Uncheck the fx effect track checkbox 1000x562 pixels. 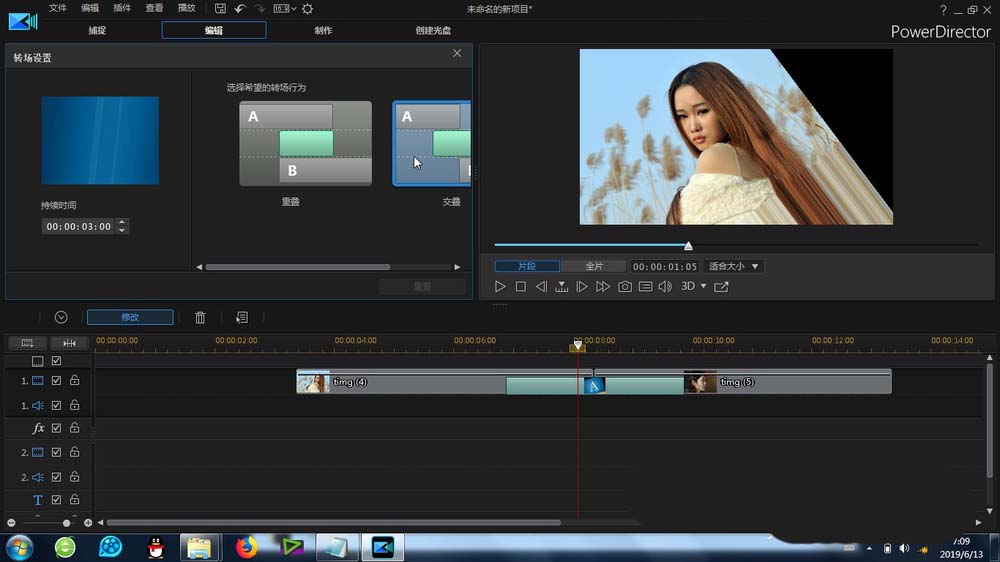coord(57,428)
